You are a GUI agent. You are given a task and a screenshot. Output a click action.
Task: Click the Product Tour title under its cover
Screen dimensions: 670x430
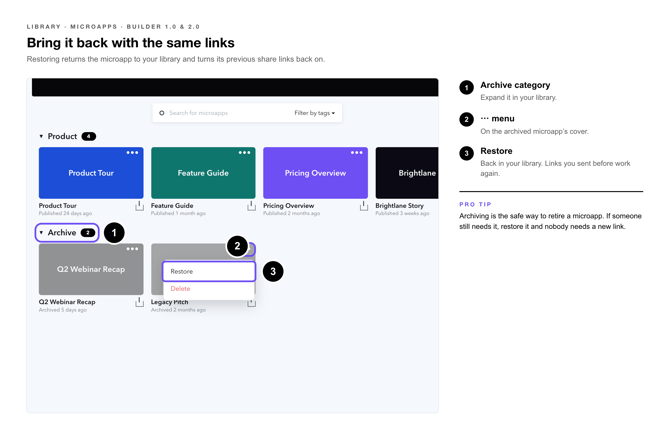click(x=58, y=206)
